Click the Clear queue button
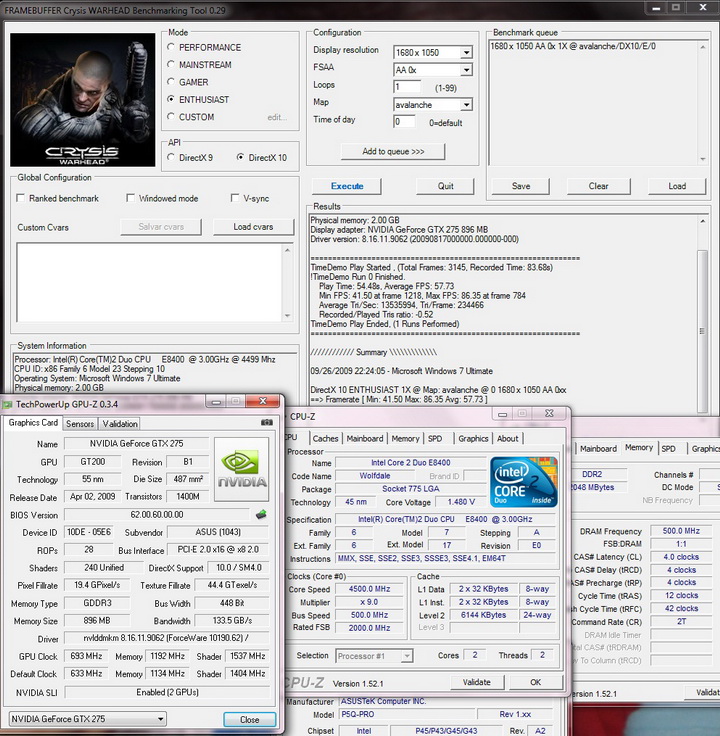Image resolution: width=720 pixels, height=736 pixels. 598,186
